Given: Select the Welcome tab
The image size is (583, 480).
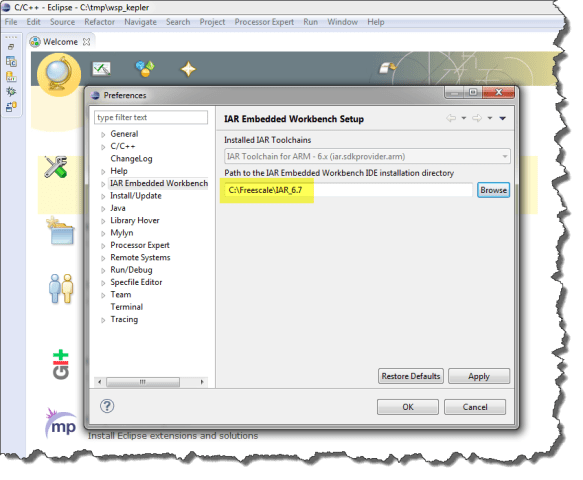Looking at the screenshot, I should pyautogui.click(x=59, y=42).
